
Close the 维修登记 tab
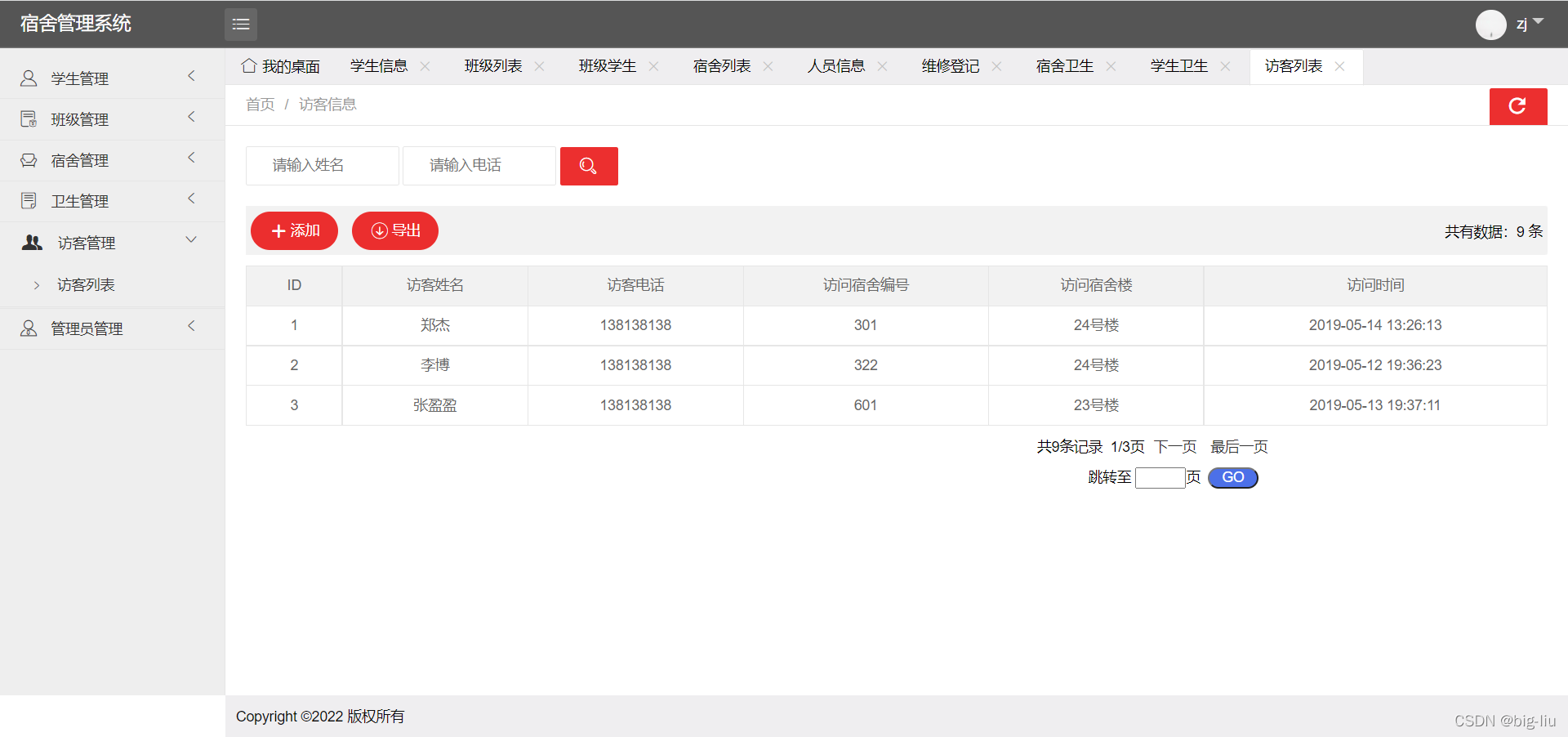pos(997,66)
